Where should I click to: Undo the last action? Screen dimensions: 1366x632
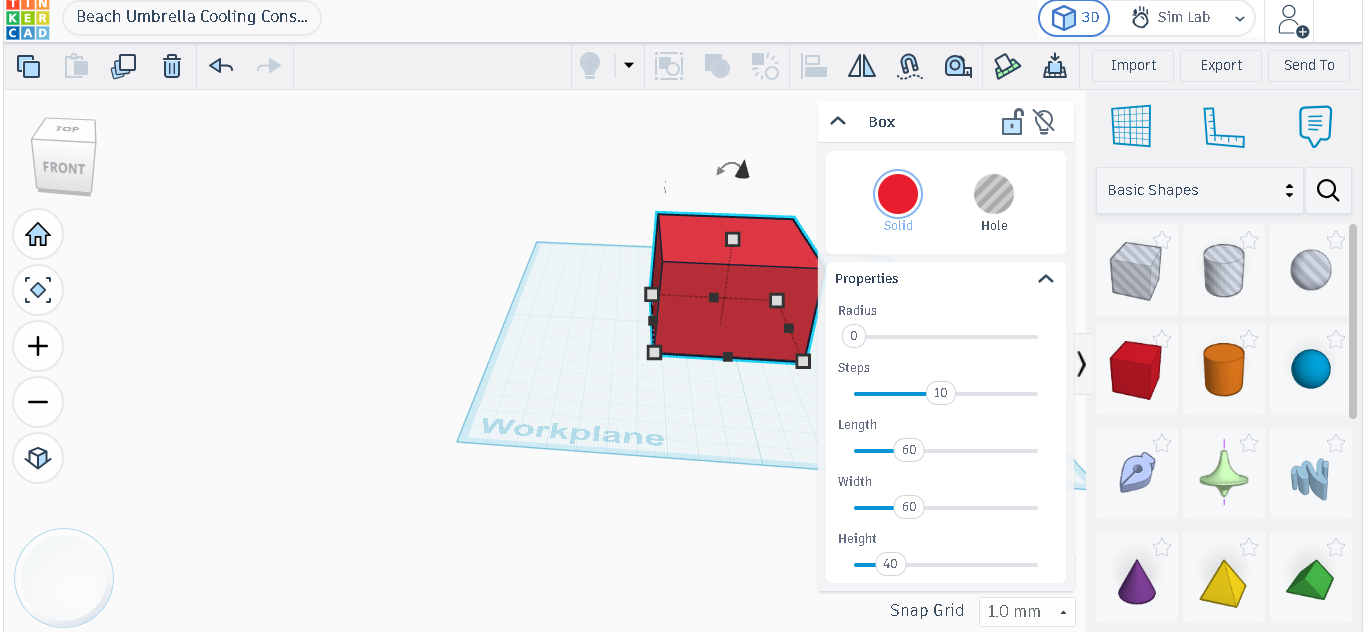tap(221, 66)
